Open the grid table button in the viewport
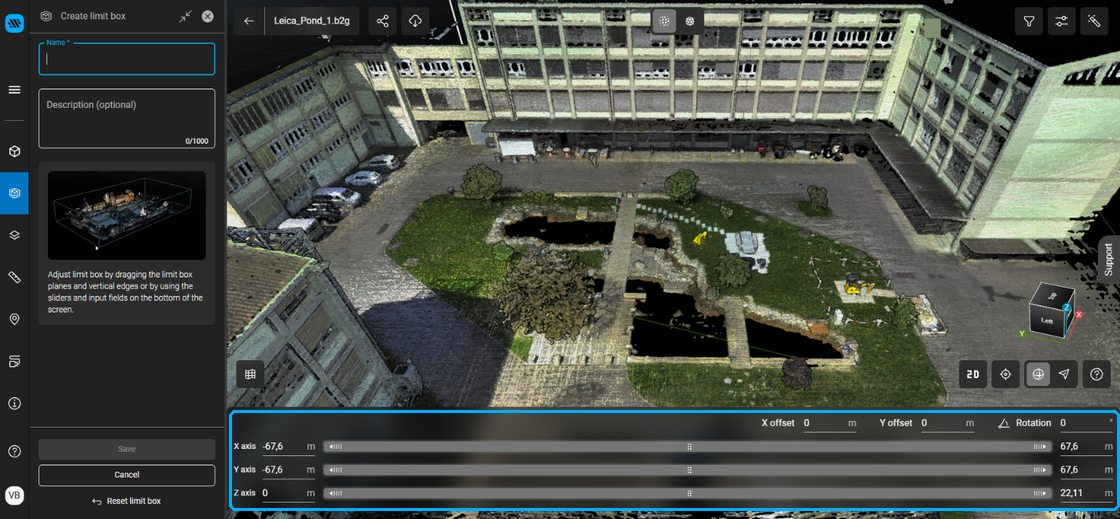 click(x=250, y=374)
